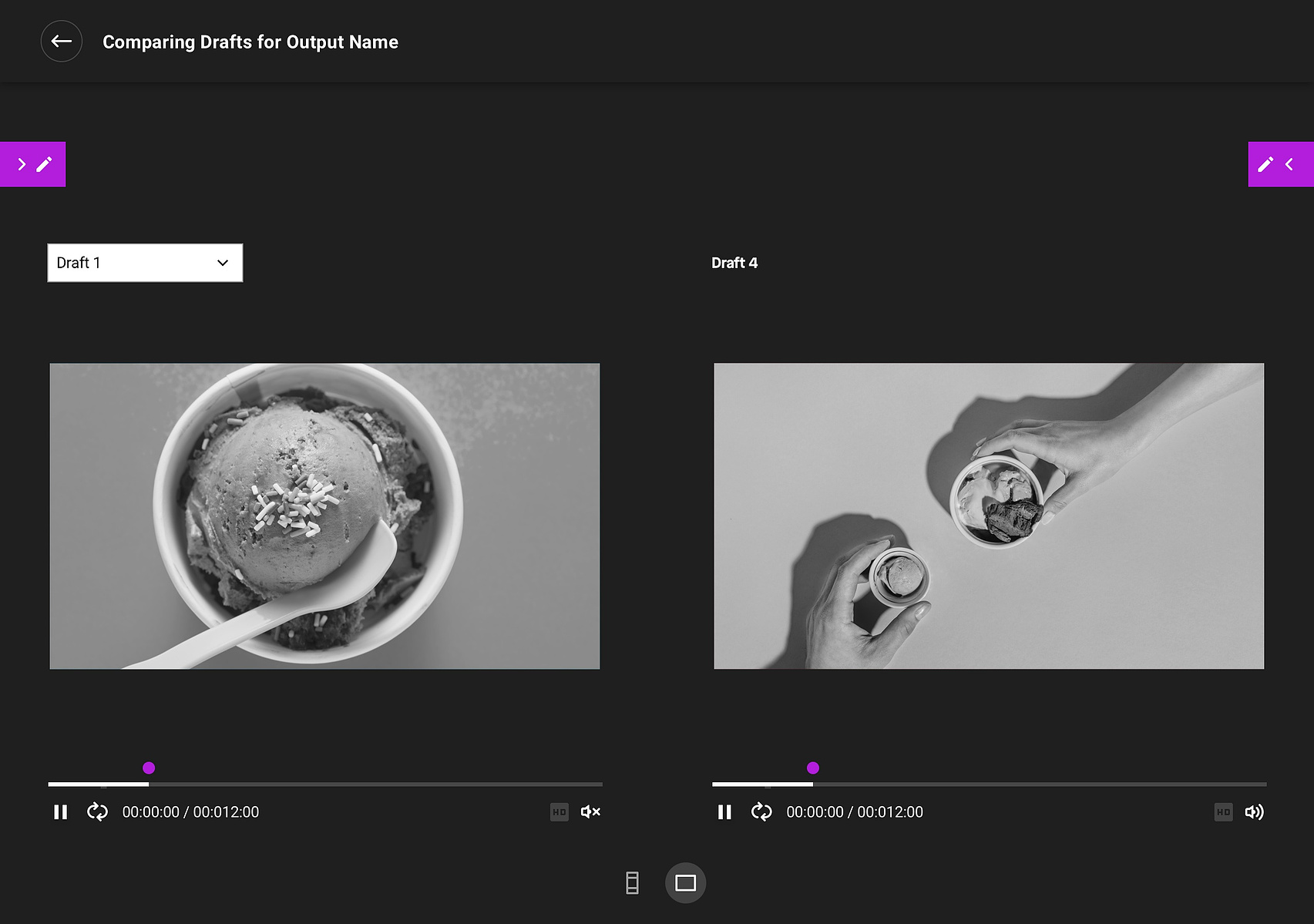Toggle HD quality on Draft 4 player
The image size is (1314, 924).
point(1223,811)
